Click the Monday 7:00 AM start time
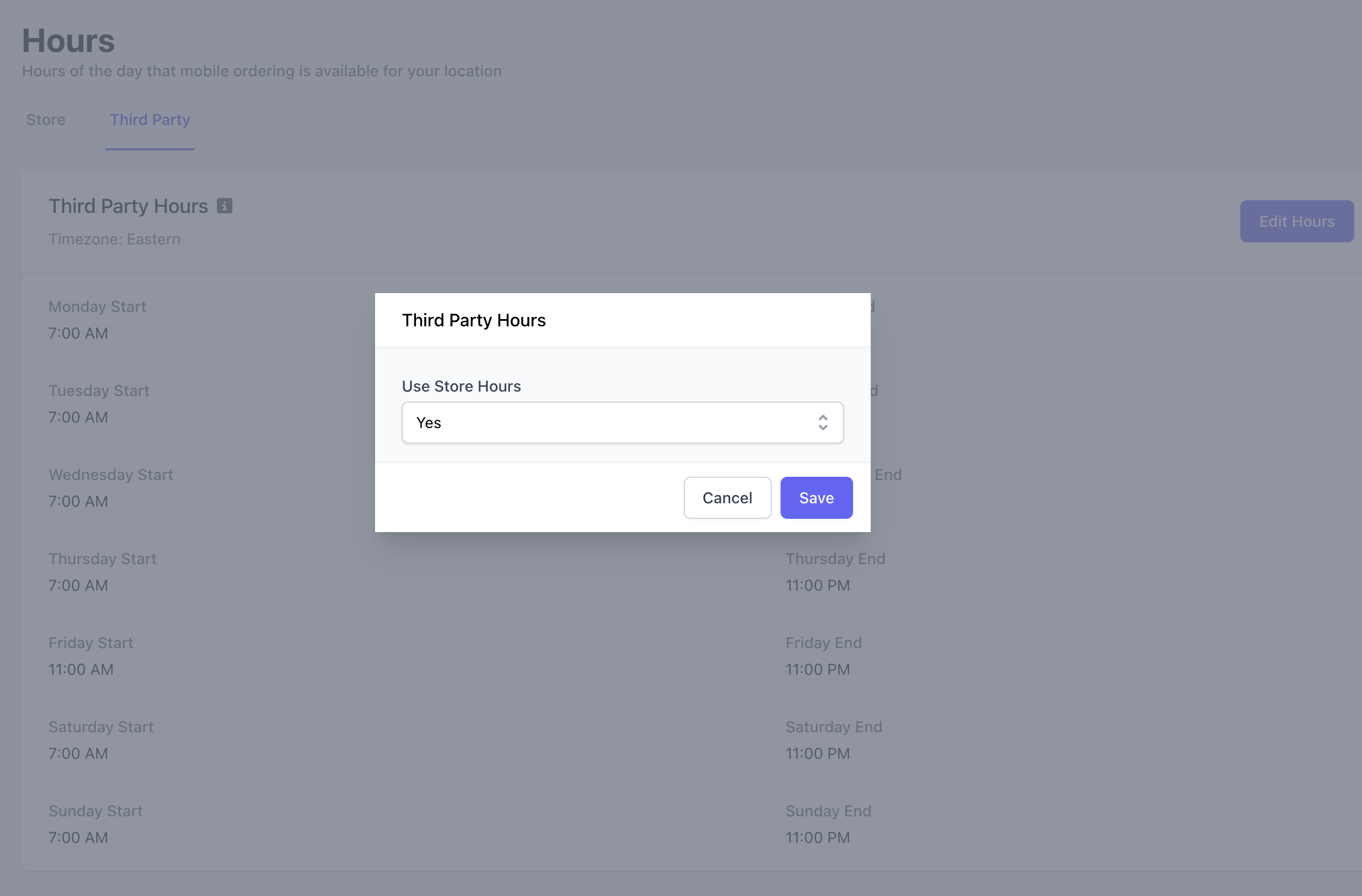The image size is (1362, 896). pyautogui.click(x=79, y=333)
